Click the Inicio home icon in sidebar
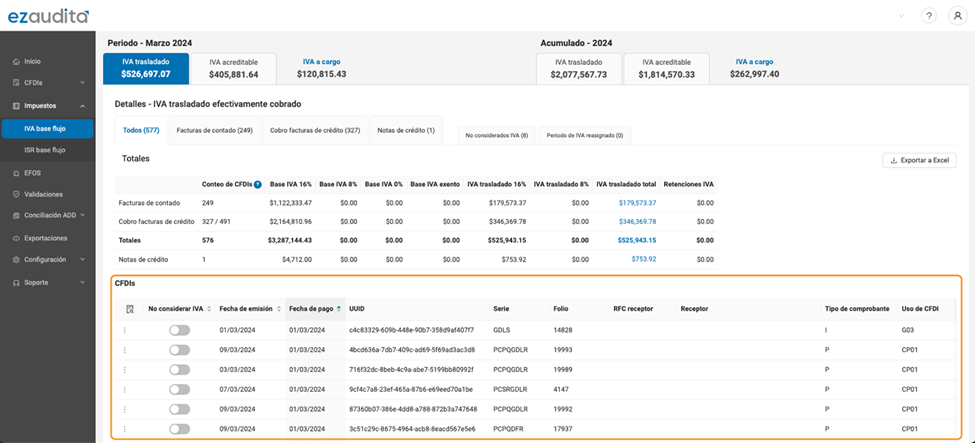This screenshot has width=975, height=443. (16, 61)
